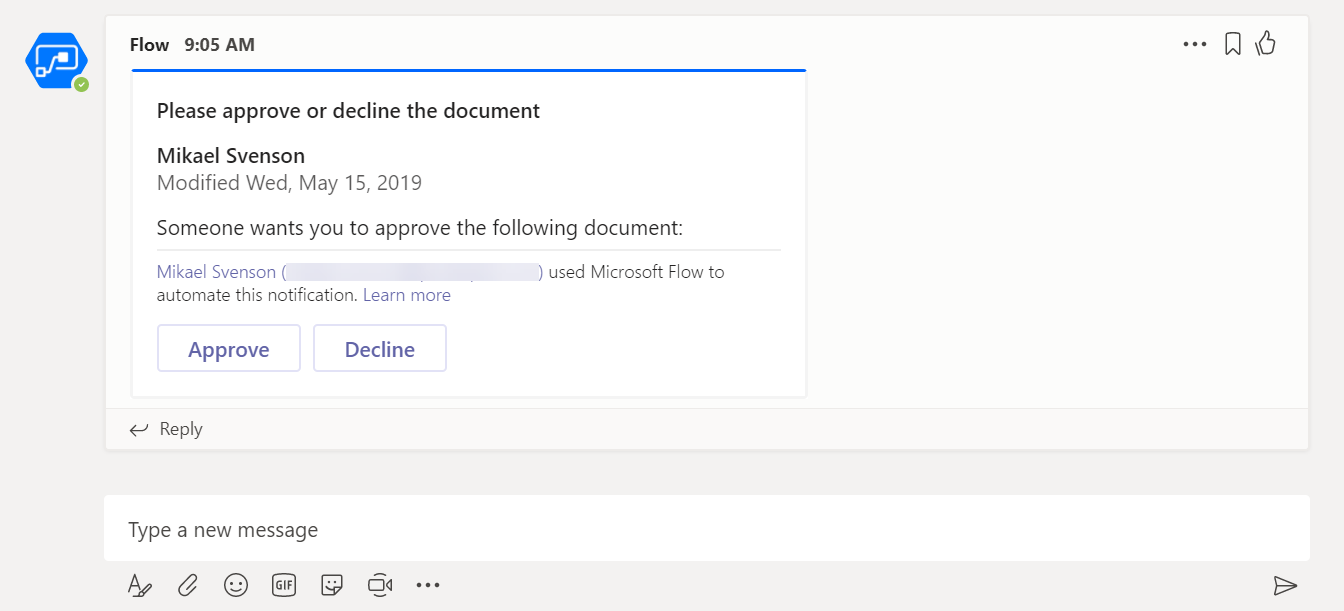This screenshot has width=1344, height=611.
Task: Open the 9:05 AM message timestamp
Action: tap(221, 44)
